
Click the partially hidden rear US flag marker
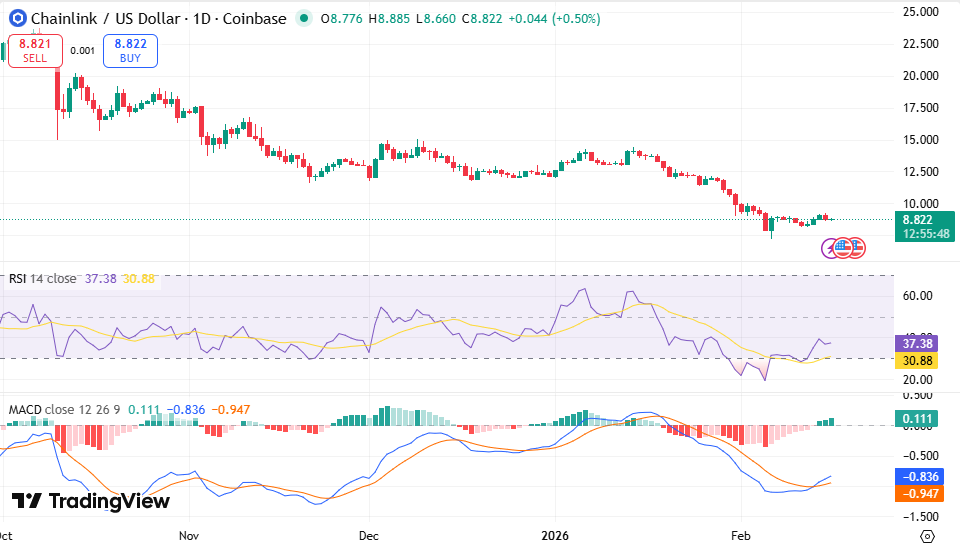[859, 248]
